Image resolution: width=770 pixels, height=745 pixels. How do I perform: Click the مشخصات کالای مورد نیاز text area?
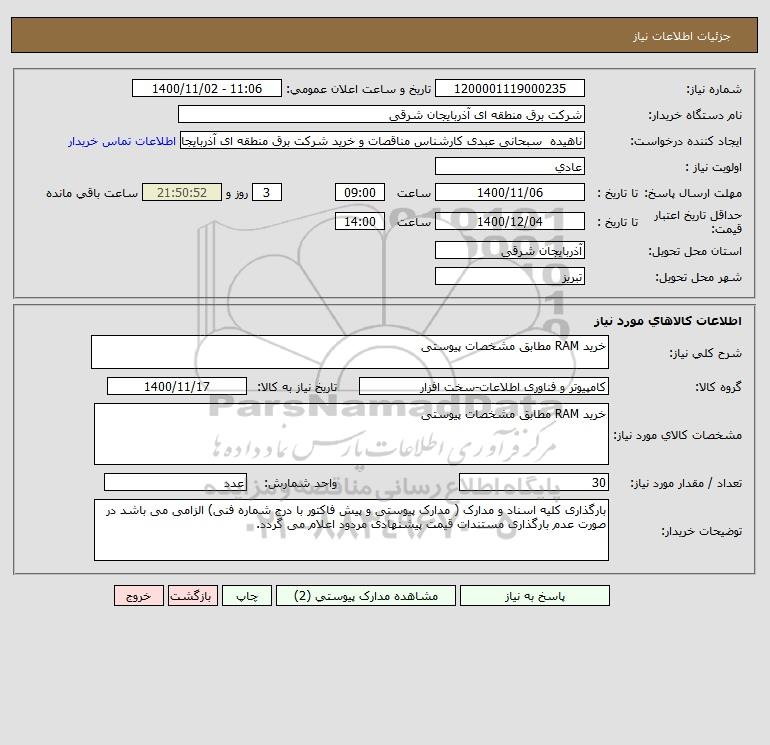pos(351,434)
